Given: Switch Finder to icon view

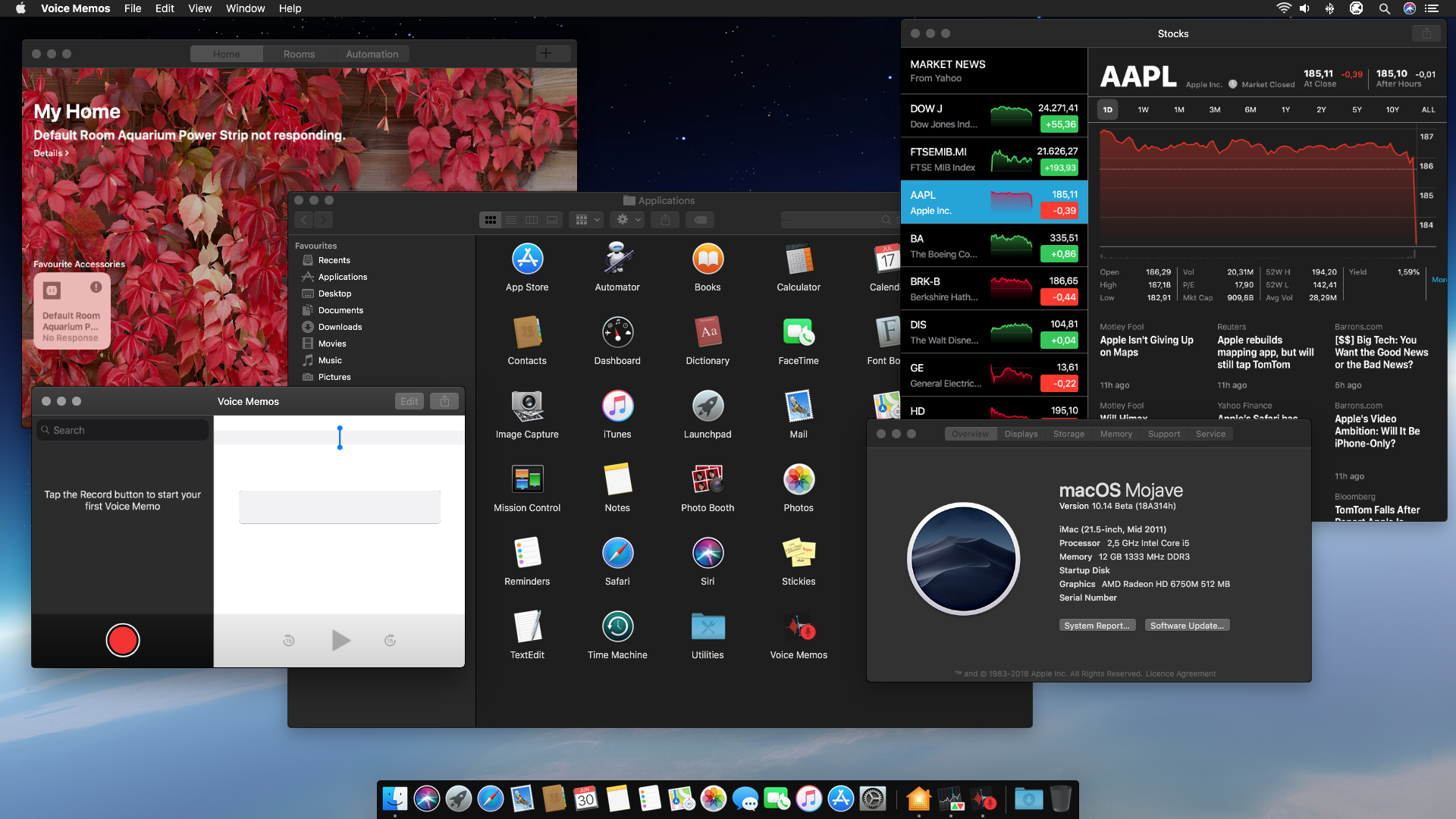Looking at the screenshot, I should point(491,220).
